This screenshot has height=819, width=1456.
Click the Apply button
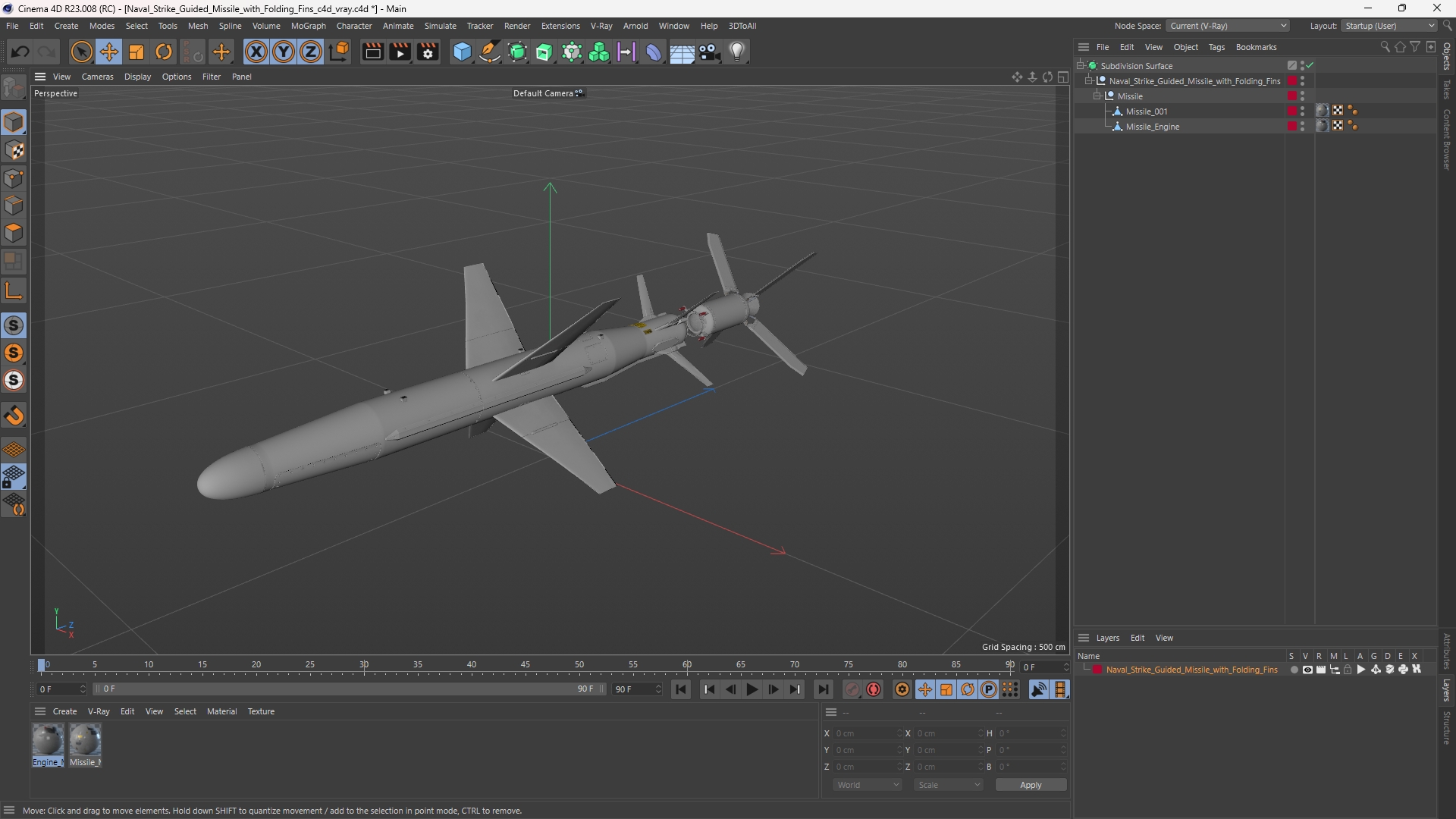tap(1031, 785)
